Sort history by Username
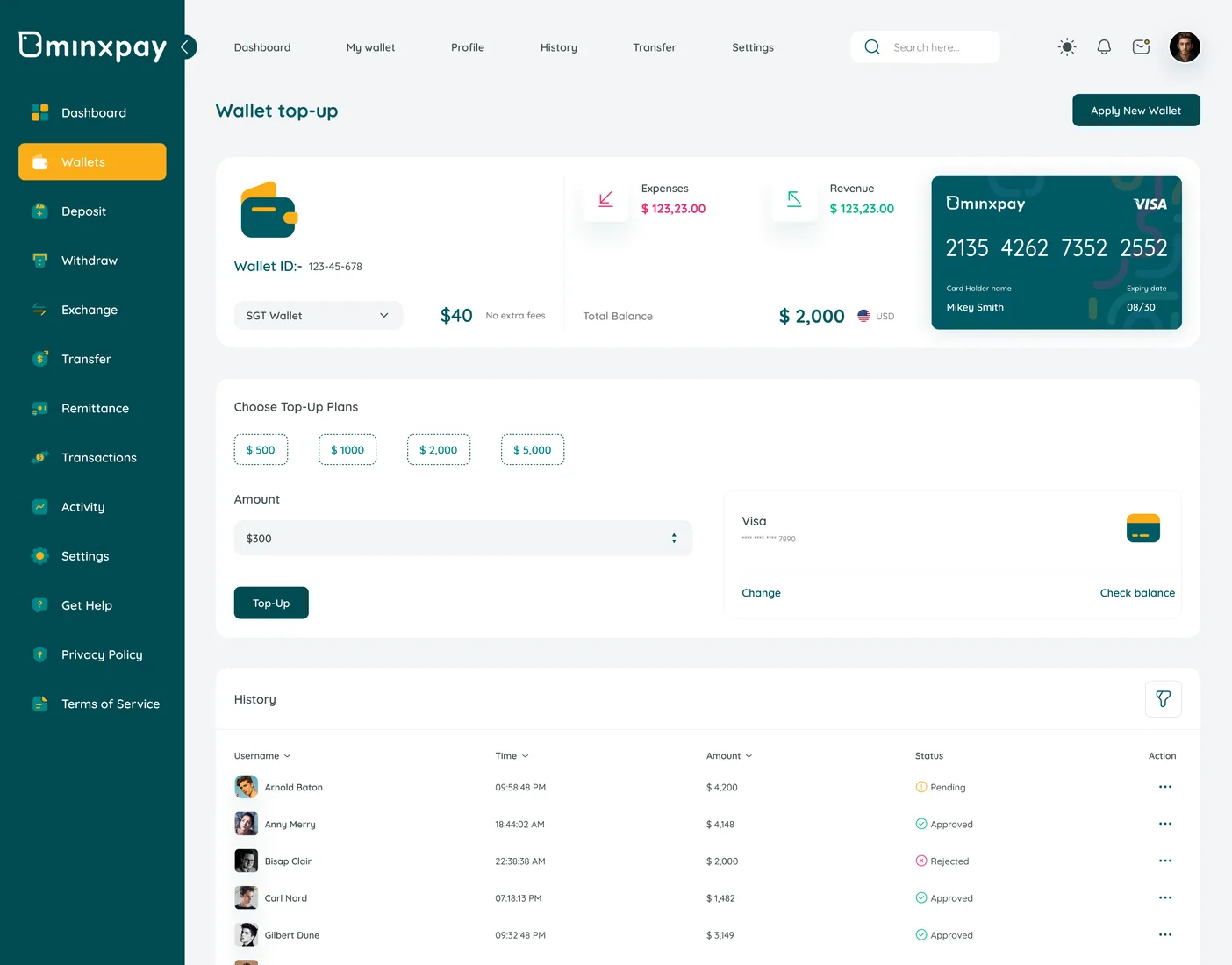Viewport: 1232px width, 965px height. click(x=262, y=756)
